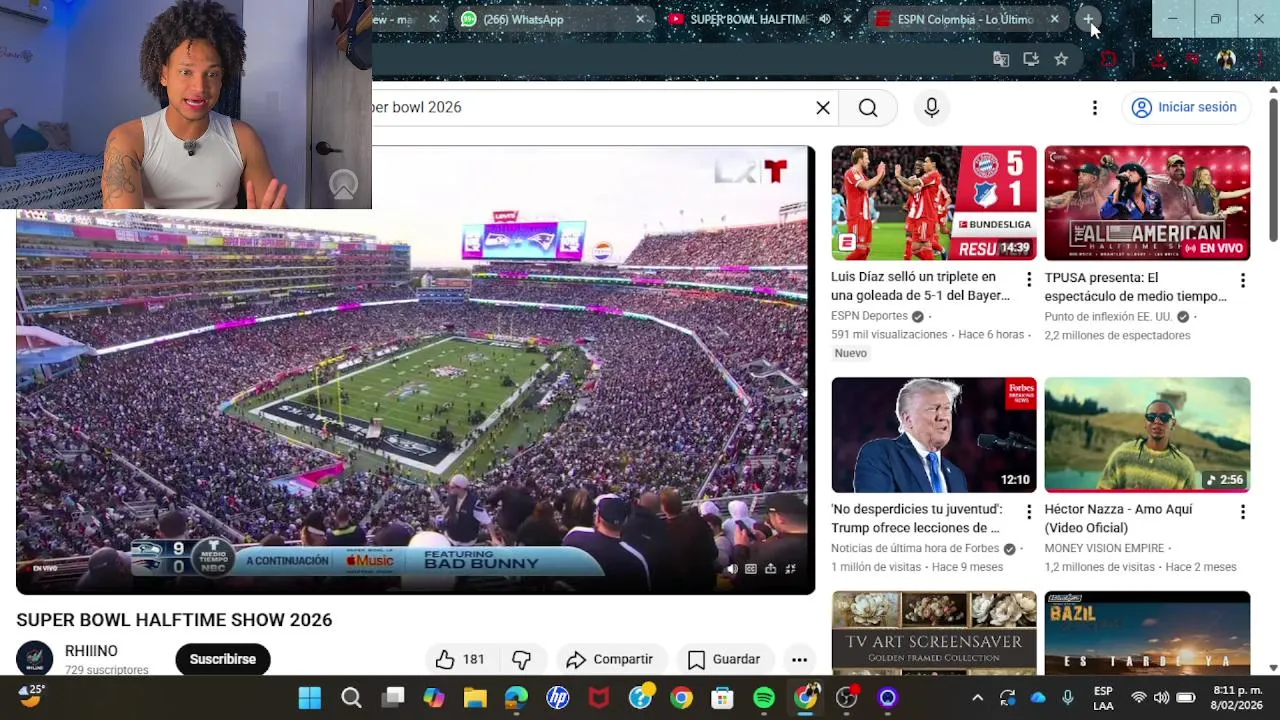Open the Luis Díaz Bundesliga video thumbnail
Viewport: 1280px width, 720px height.
pyautogui.click(x=934, y=203)
